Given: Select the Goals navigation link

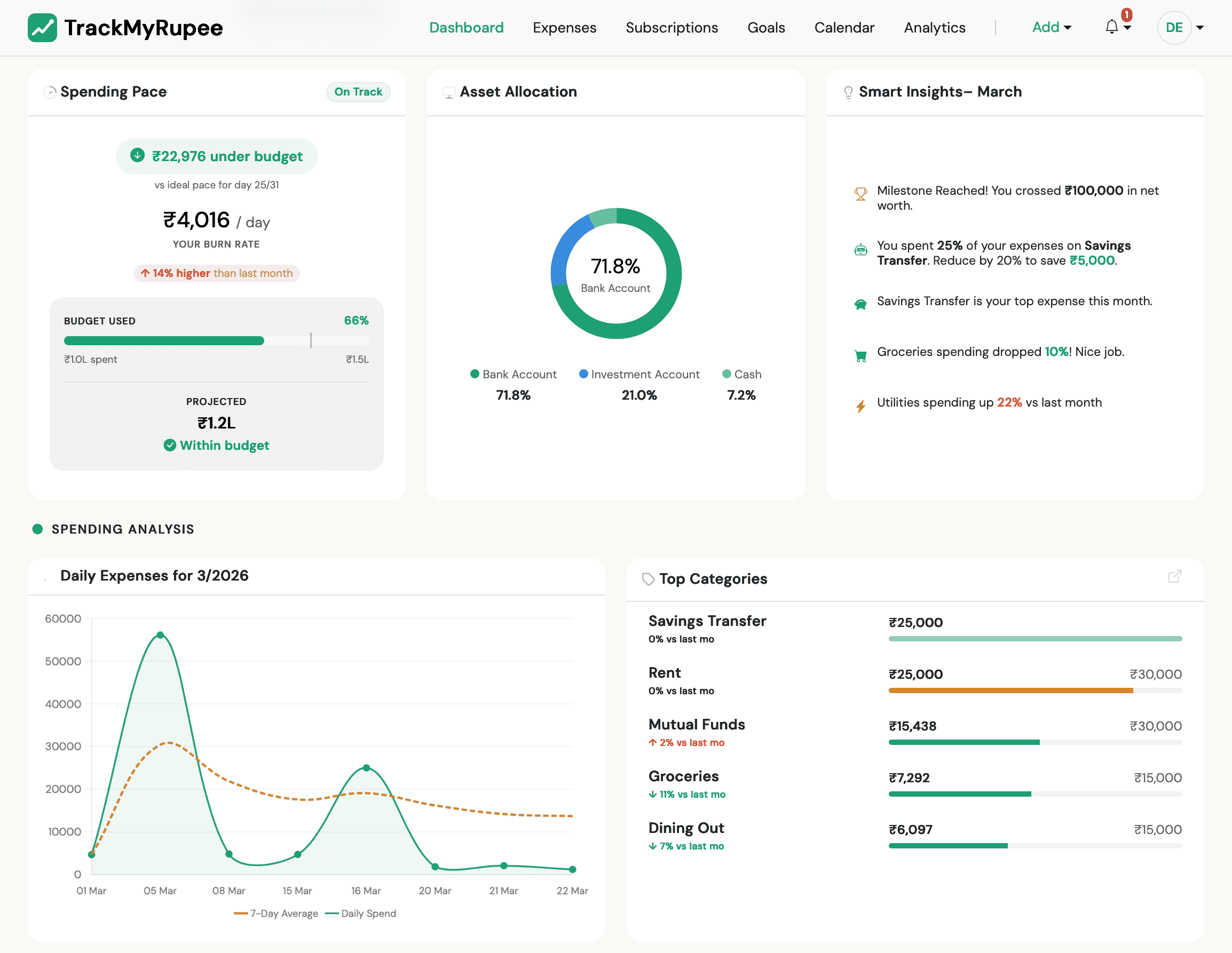Looking at the screenshot, I should click(765, 27).
